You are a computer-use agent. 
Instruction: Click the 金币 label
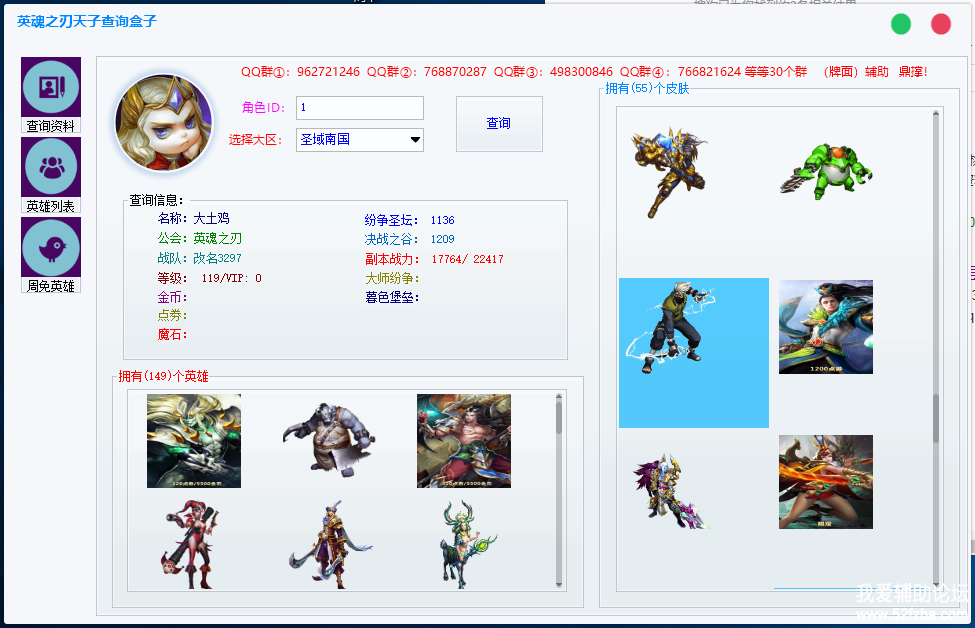[172, 297]
